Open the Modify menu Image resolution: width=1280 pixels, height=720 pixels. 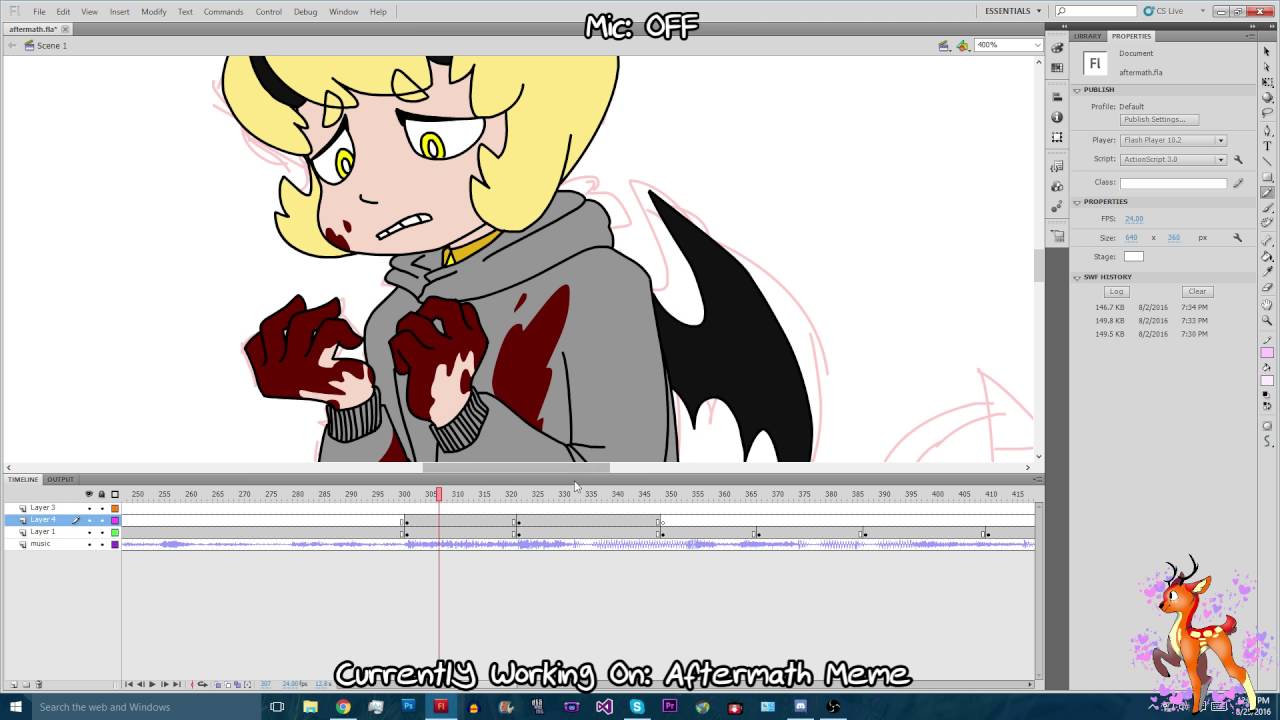[154, 12]
